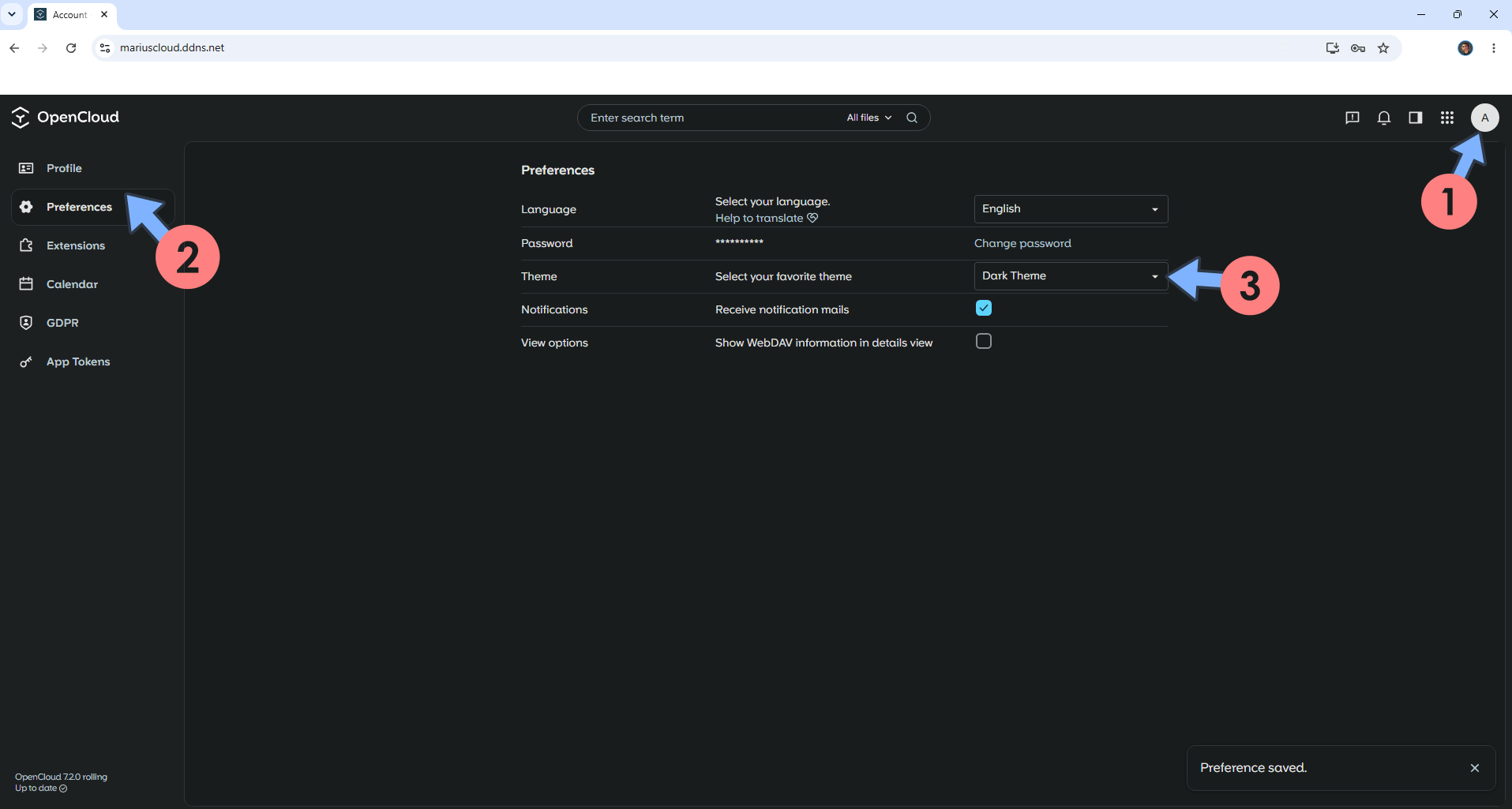Image resolution: width=1512 pixels, height=809 pixels.
Task: Open the Profile section
Action: 93,168
